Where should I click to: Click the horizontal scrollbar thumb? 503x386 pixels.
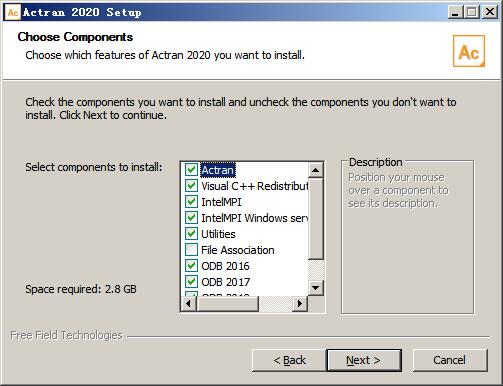(x=227, y=304)
